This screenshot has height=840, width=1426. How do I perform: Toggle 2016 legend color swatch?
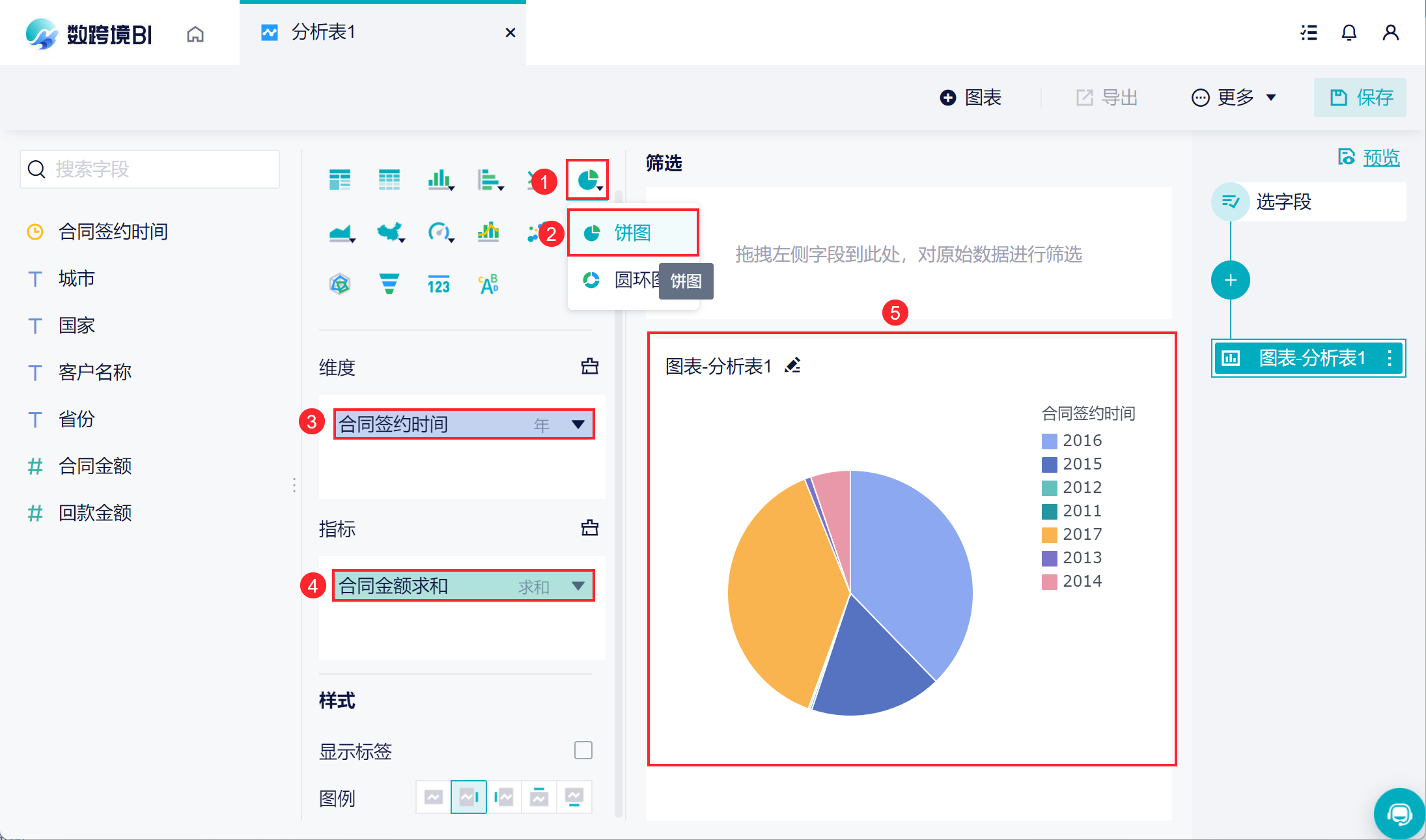tap(1049, 441)
